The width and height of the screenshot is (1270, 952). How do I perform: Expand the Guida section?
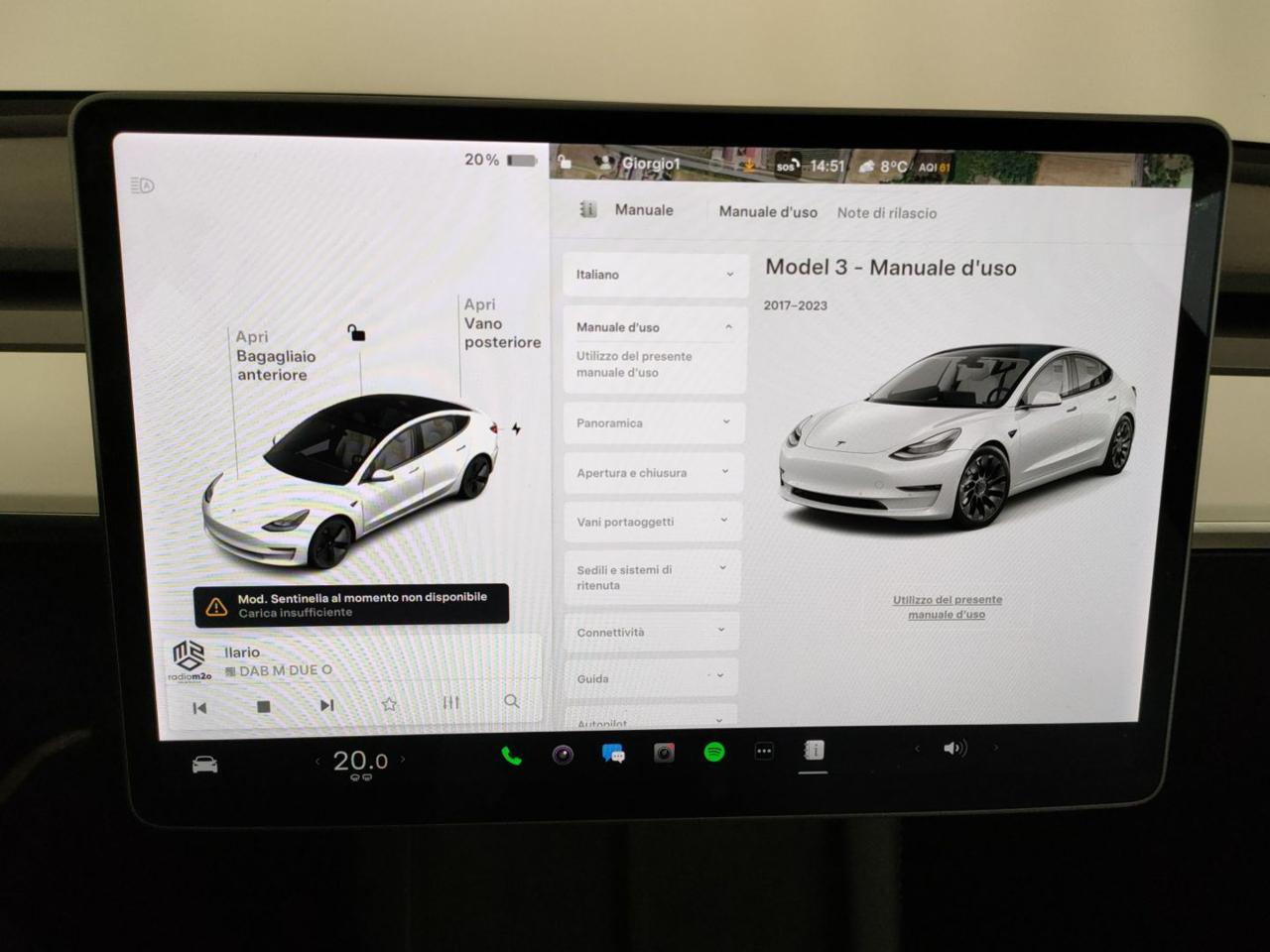[x=650, y=678]
